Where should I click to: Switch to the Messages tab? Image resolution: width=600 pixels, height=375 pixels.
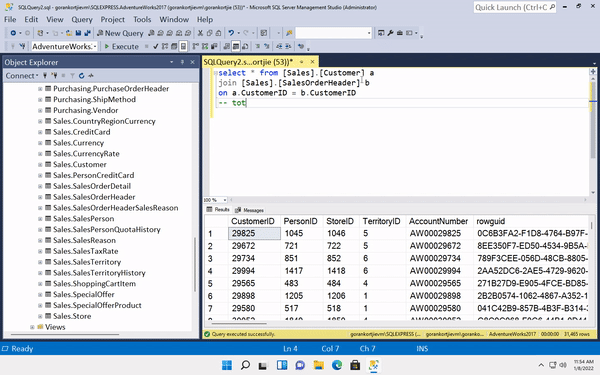(x=249, y=210)
